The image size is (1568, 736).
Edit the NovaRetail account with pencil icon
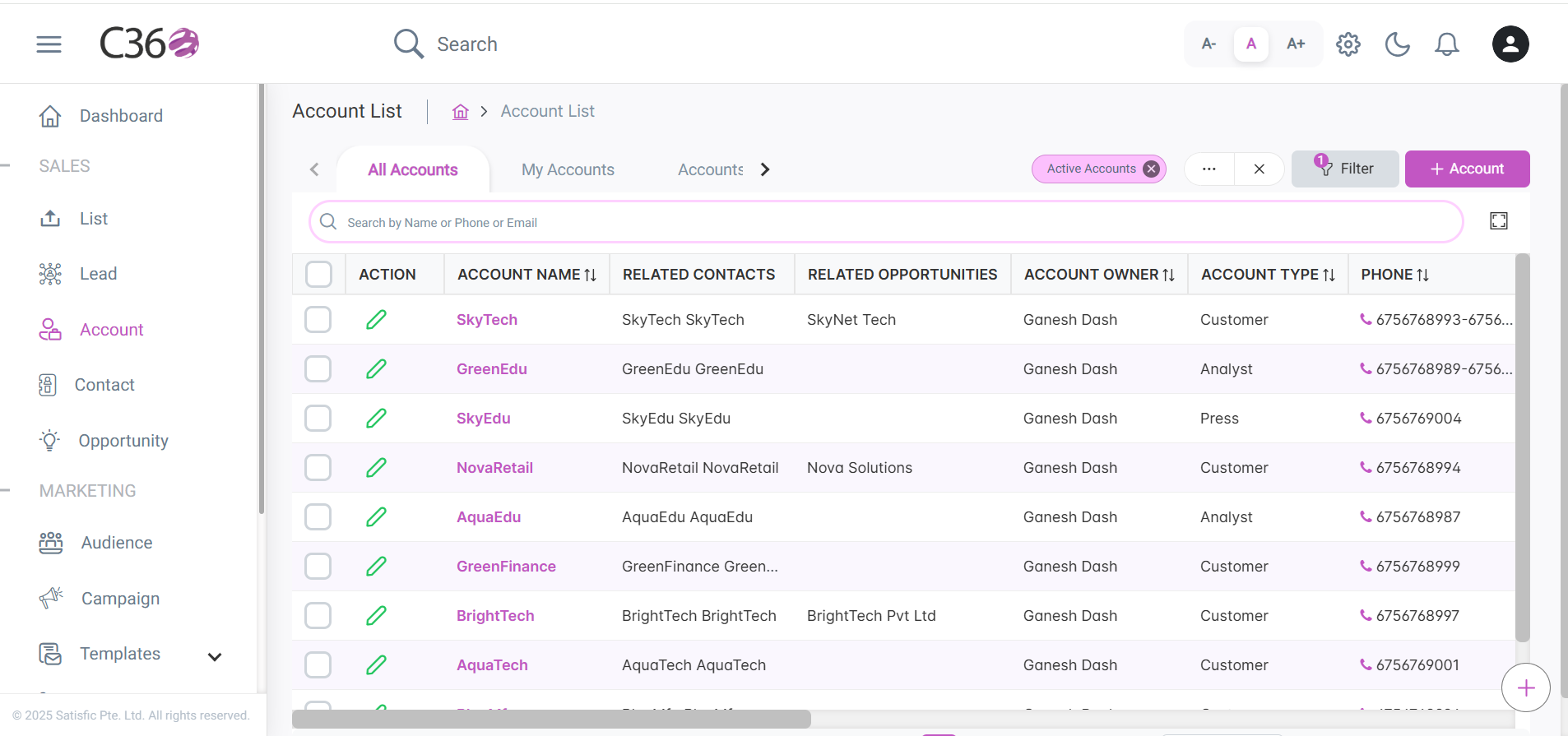pyautogui.click(x=376, y=467)
